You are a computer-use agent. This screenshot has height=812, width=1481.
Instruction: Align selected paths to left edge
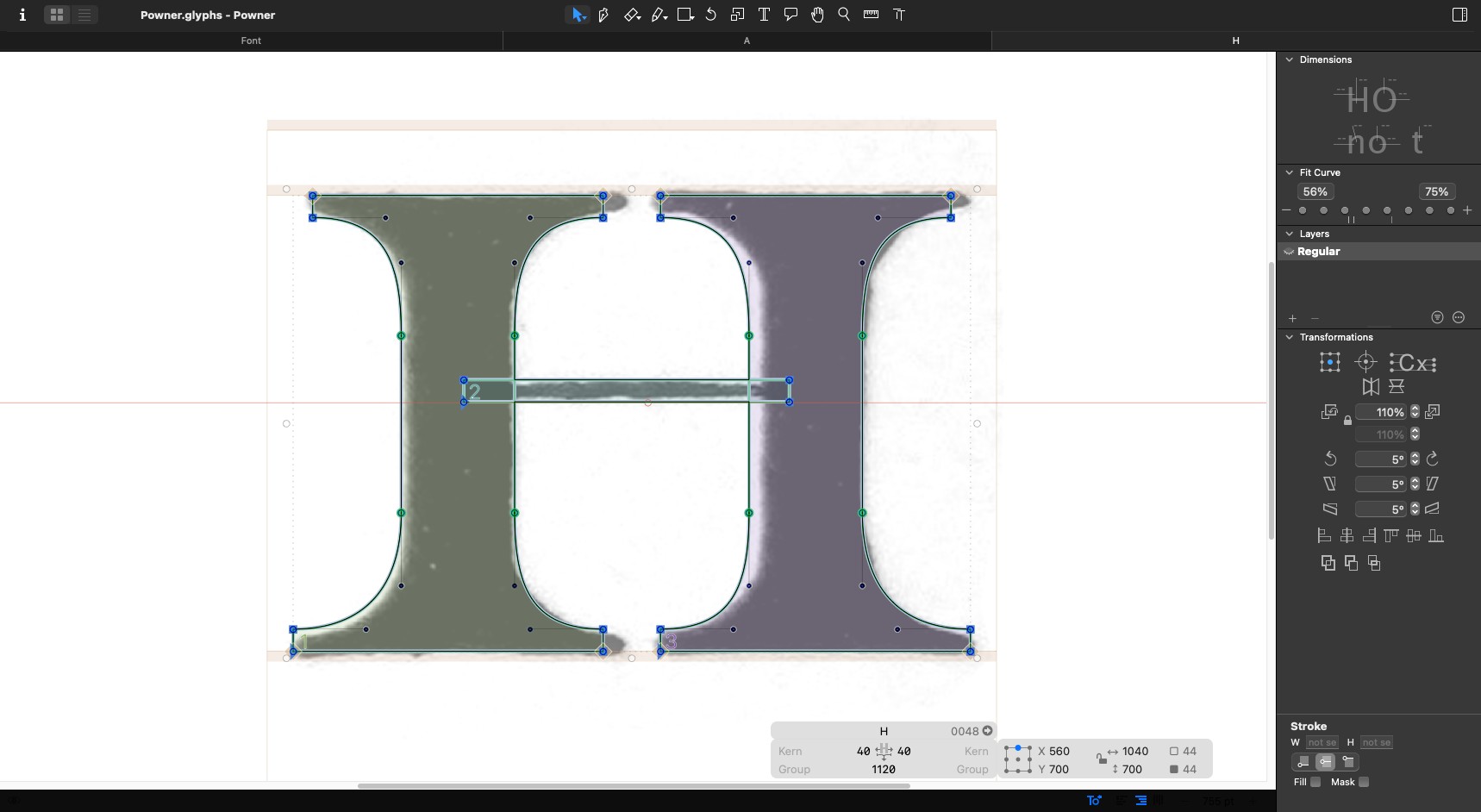(1324, 536)
